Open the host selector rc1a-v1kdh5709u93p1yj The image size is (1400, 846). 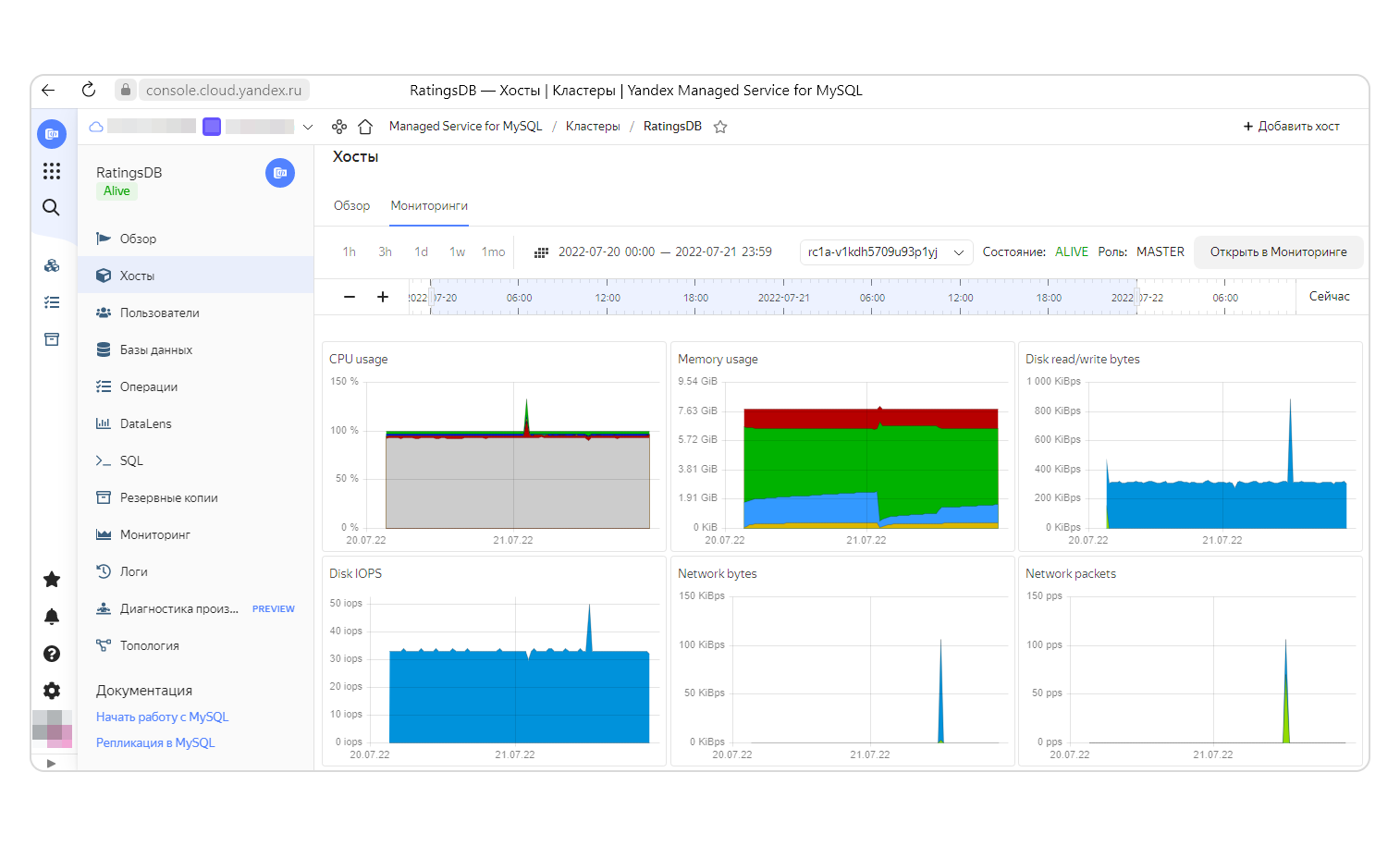(x=886, y=252)
